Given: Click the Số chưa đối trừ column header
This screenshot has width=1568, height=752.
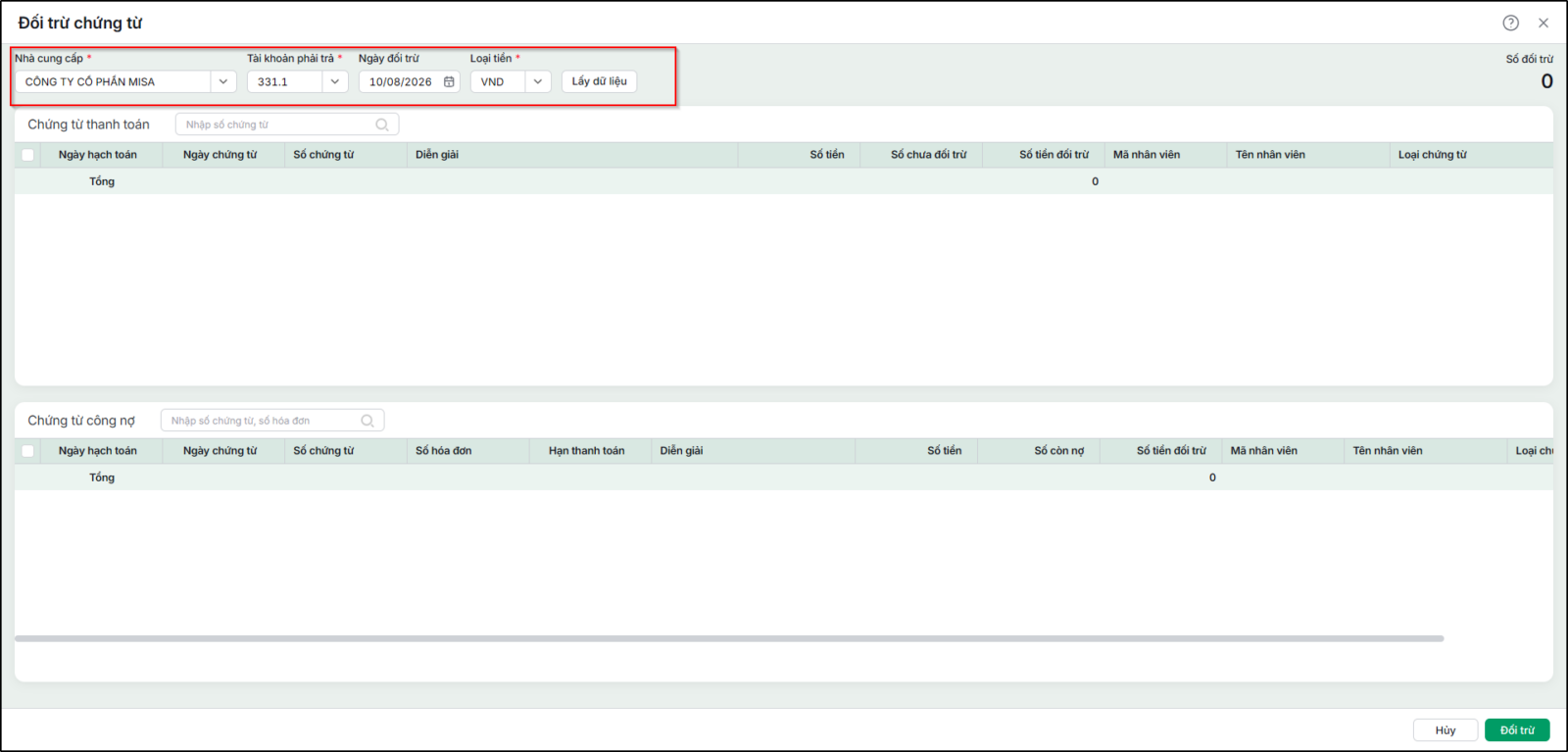Looking at the screenshot, I should (928, 155).
